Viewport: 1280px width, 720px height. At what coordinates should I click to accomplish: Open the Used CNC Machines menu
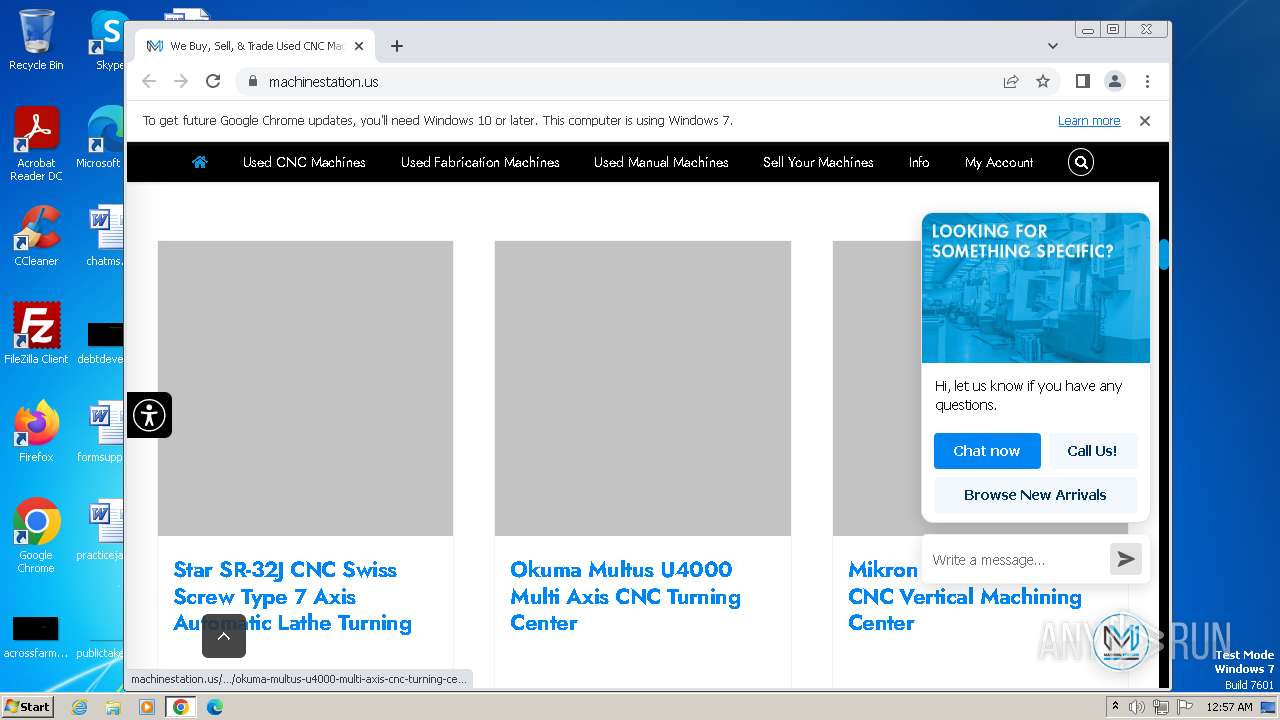point(304,162)
